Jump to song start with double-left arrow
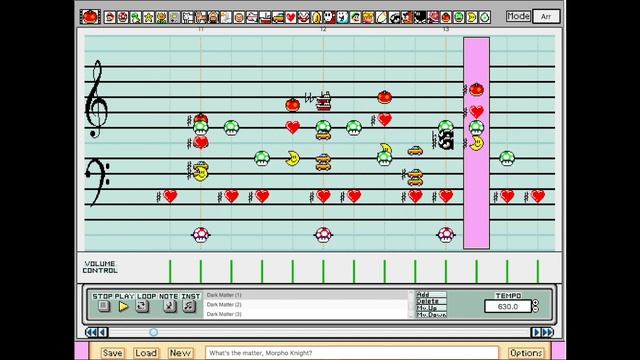Image resolution: width=640 pixels, height=360 pixels. pos(91,332)
